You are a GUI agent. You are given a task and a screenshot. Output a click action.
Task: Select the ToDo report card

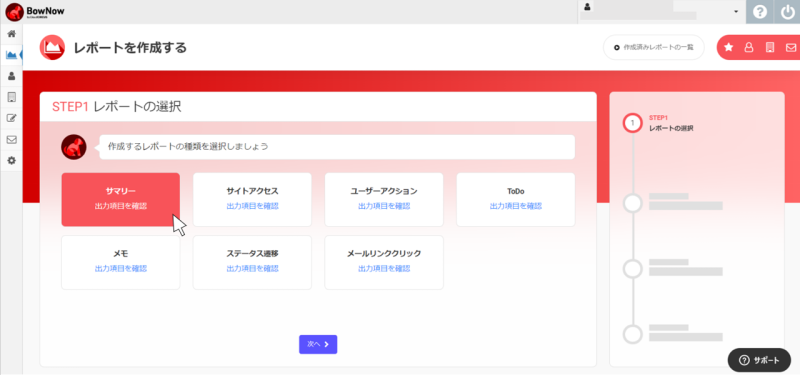coord(516,199)
